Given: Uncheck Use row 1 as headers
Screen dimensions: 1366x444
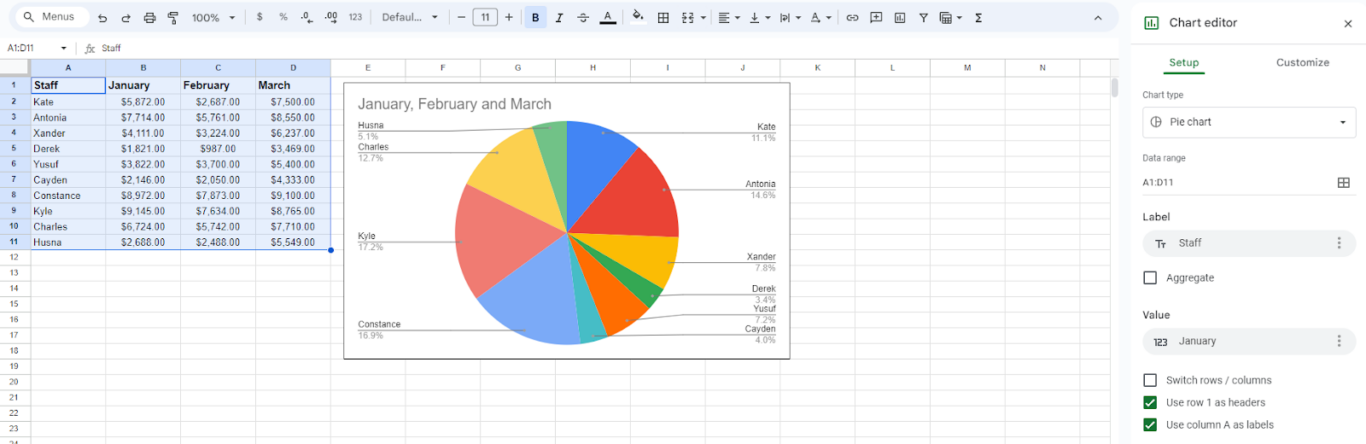Looking at the screenshot, I should (x=1150, y=402).
